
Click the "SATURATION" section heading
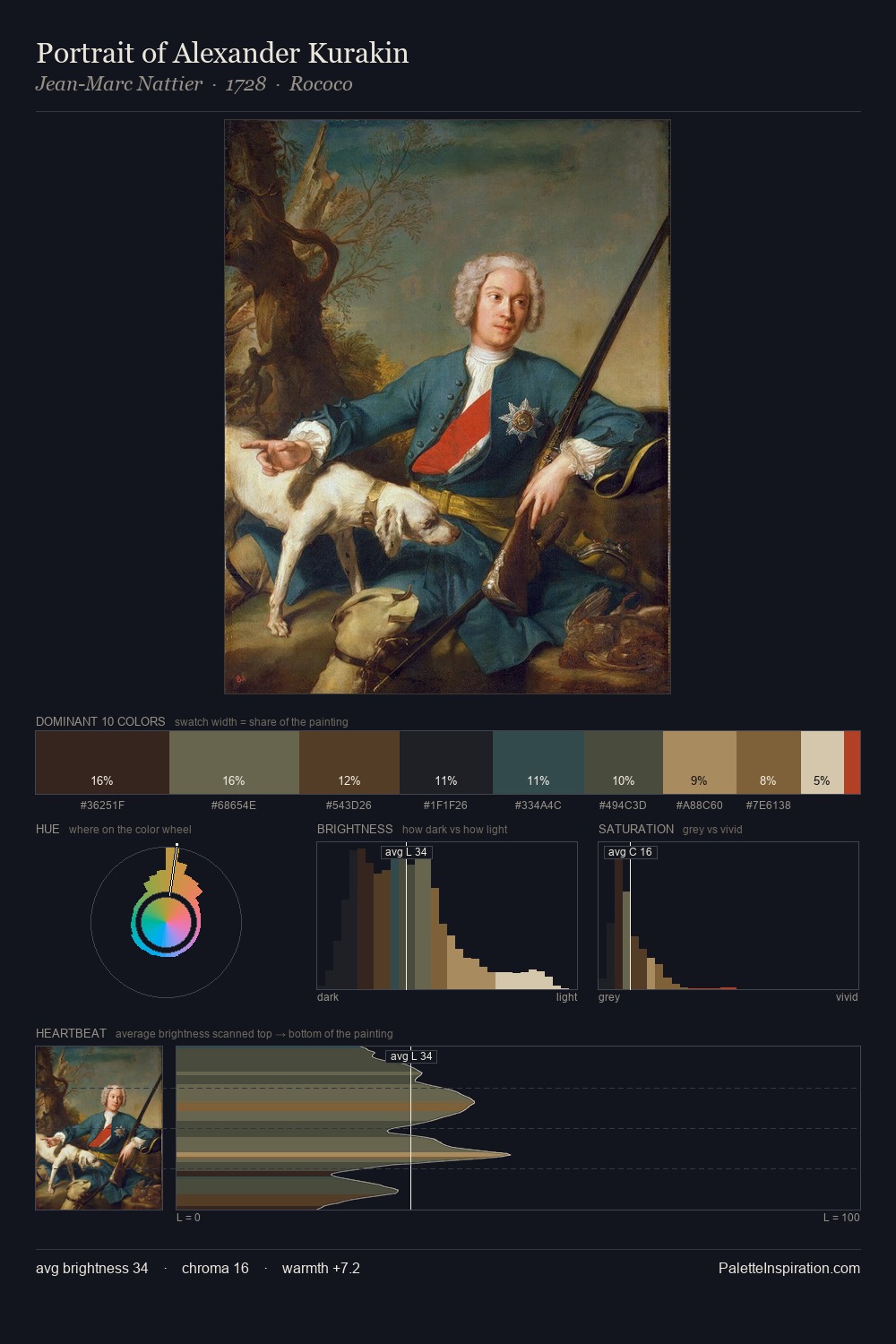[x=636, y=829]
